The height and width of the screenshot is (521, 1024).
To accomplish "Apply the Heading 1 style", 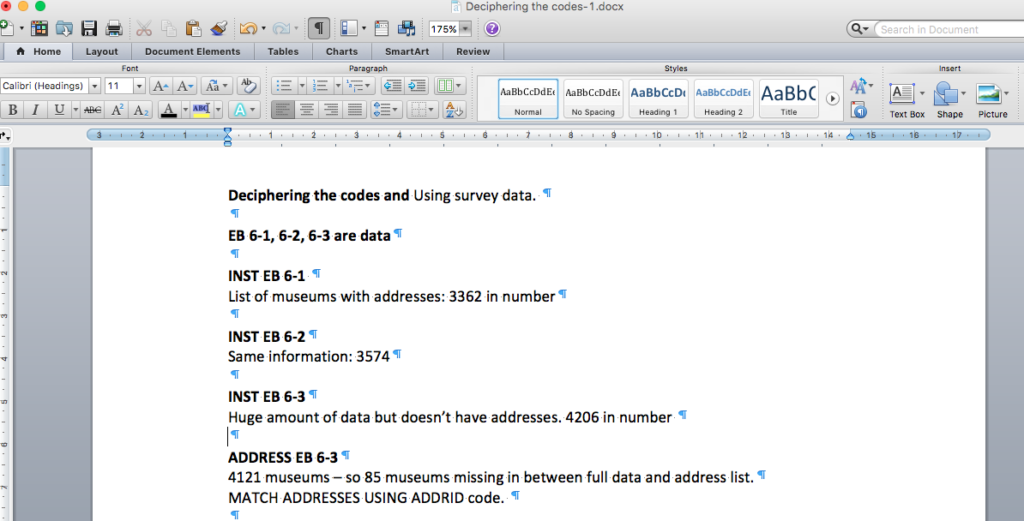I will pyautogui.click(x=657, y=99).
